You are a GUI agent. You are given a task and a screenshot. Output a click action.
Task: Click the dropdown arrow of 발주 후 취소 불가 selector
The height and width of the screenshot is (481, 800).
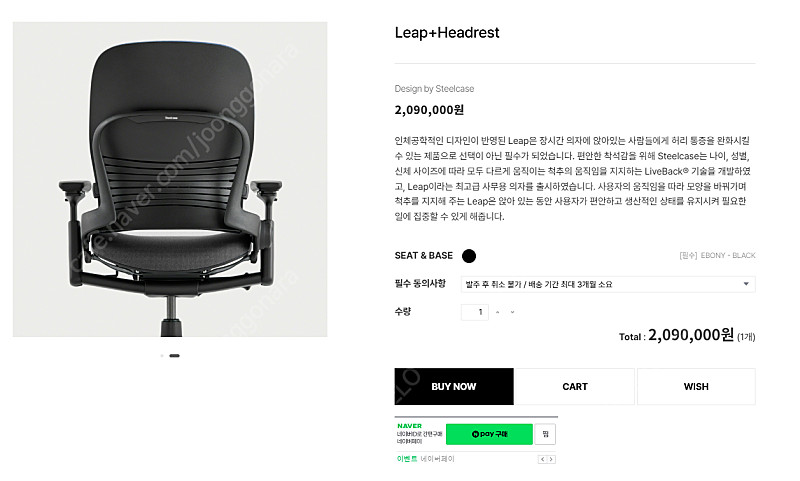pyautogui.click(x=746, y=284)
